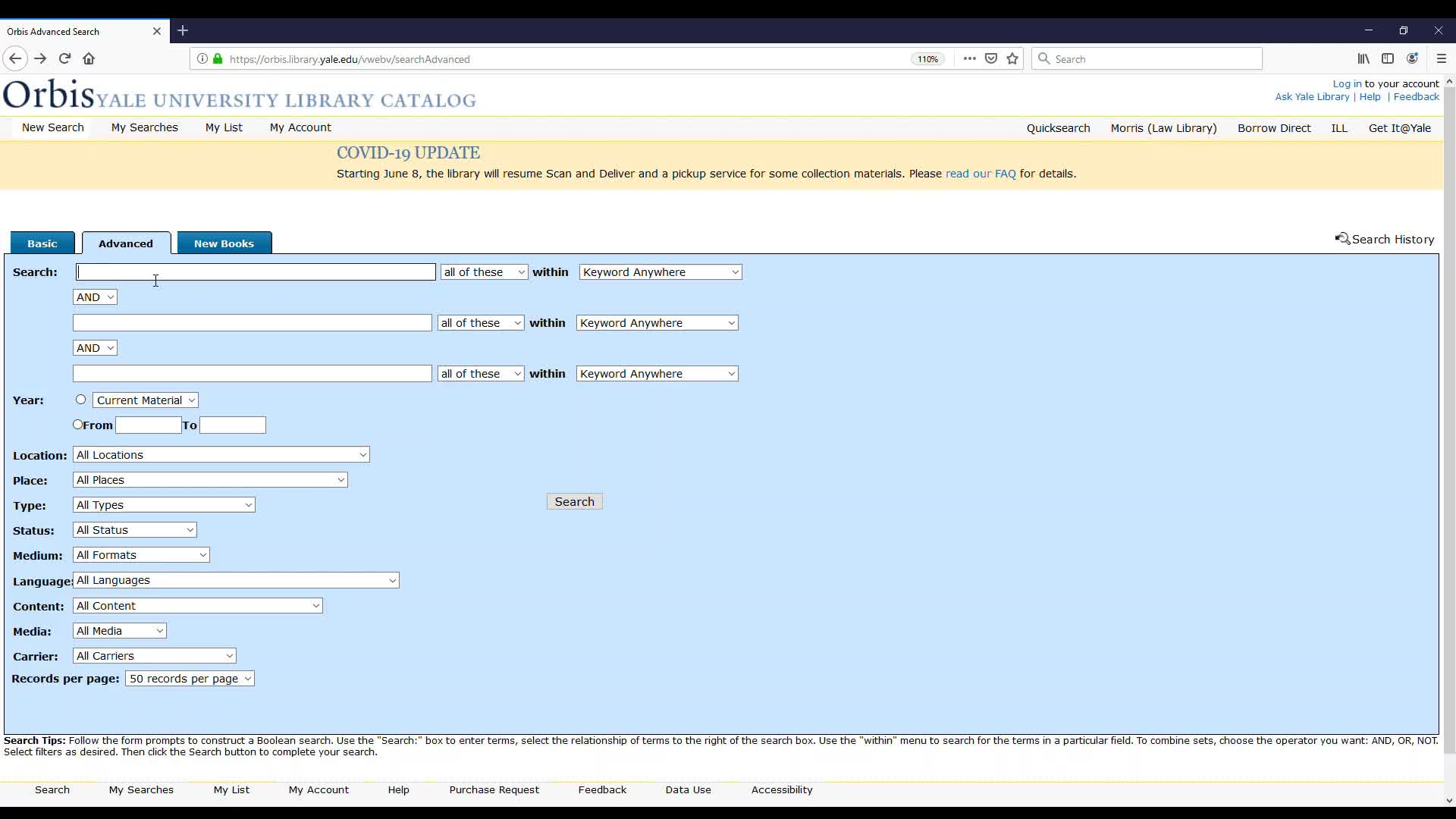Viewport: 1456px width, 819px height.
Task: Open the read our FAQ link
Action: click(981, 174)
